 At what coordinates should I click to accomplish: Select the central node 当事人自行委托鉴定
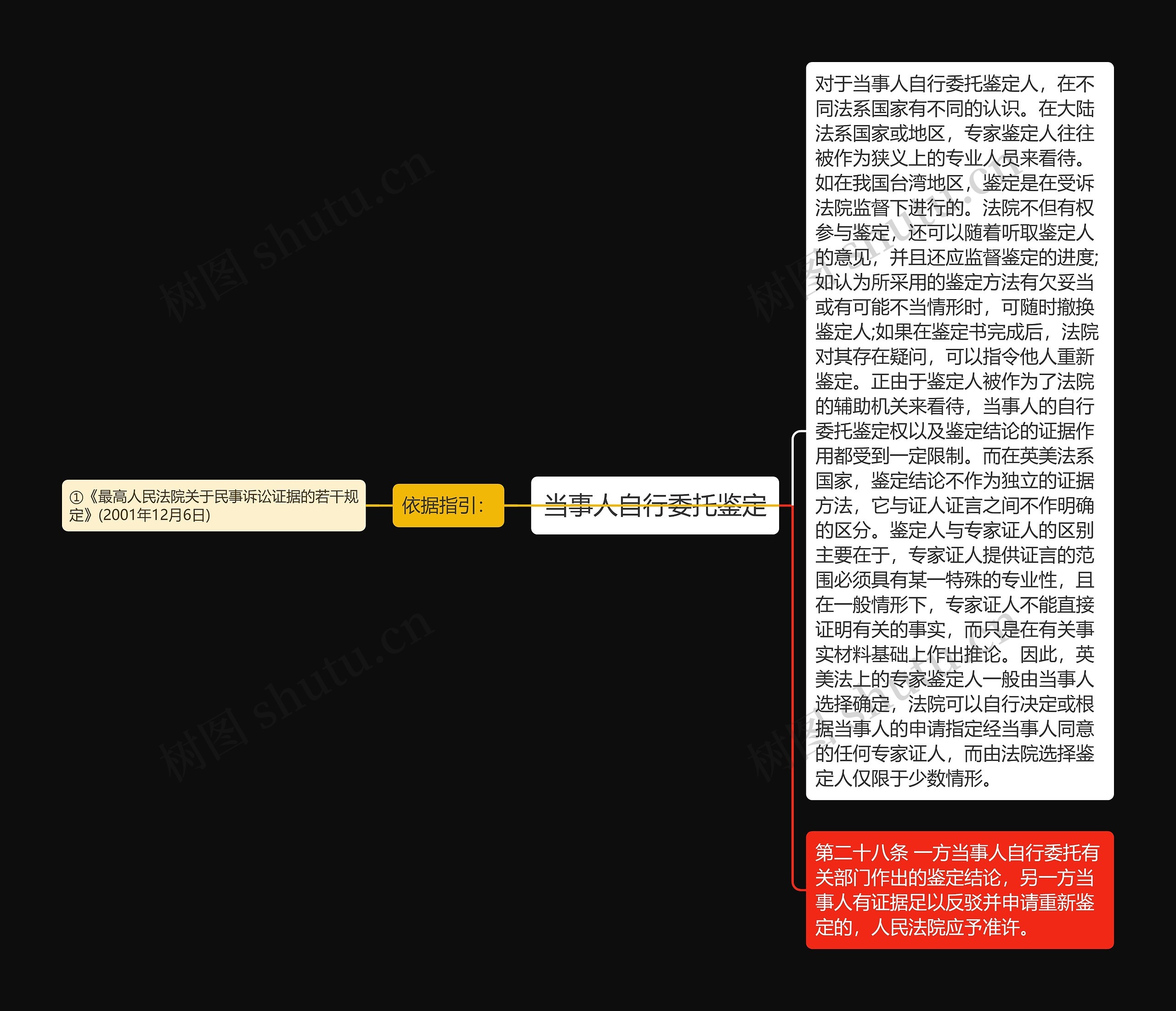655,505
